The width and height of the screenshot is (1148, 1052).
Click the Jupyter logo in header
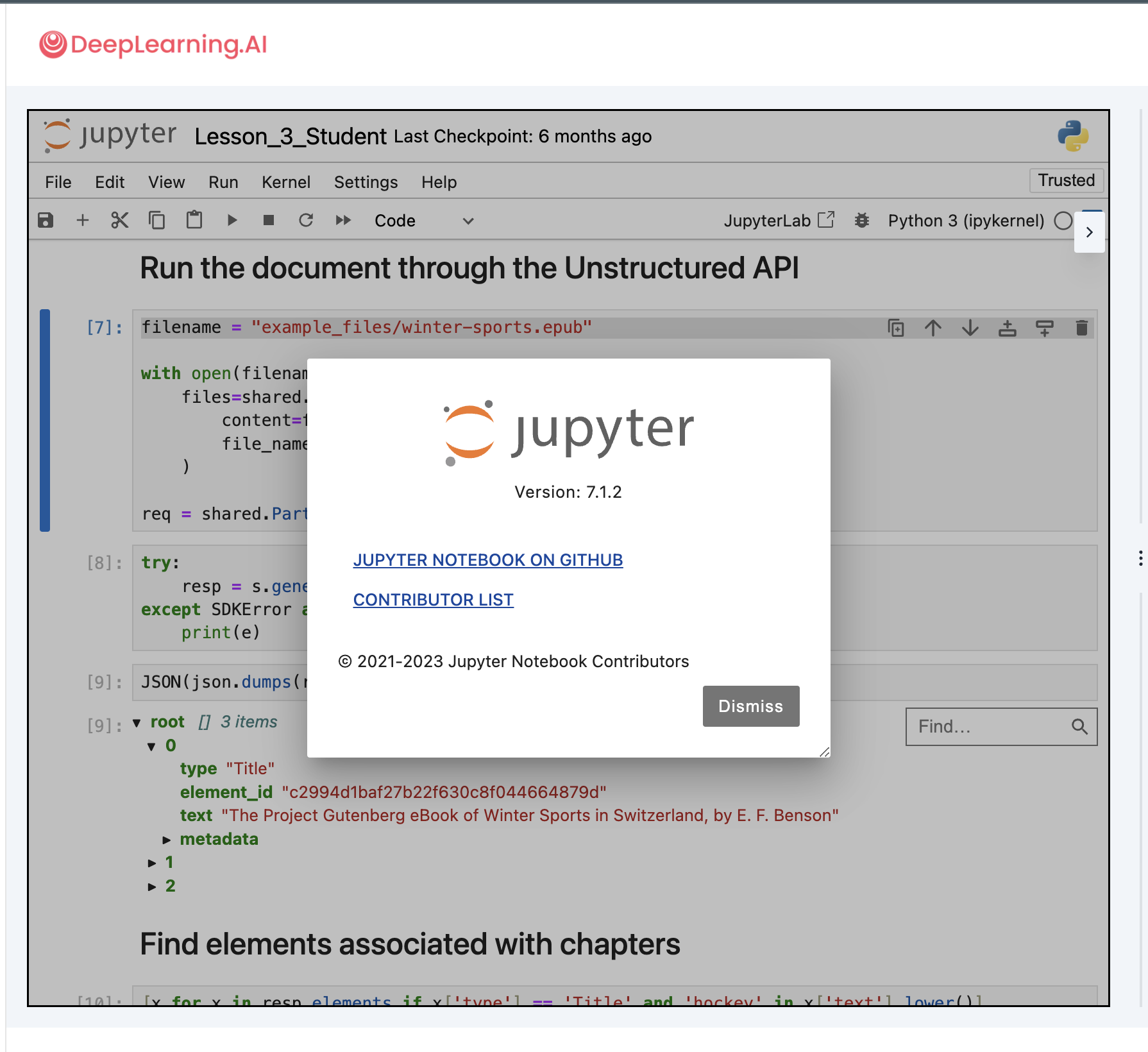[110, 135]
